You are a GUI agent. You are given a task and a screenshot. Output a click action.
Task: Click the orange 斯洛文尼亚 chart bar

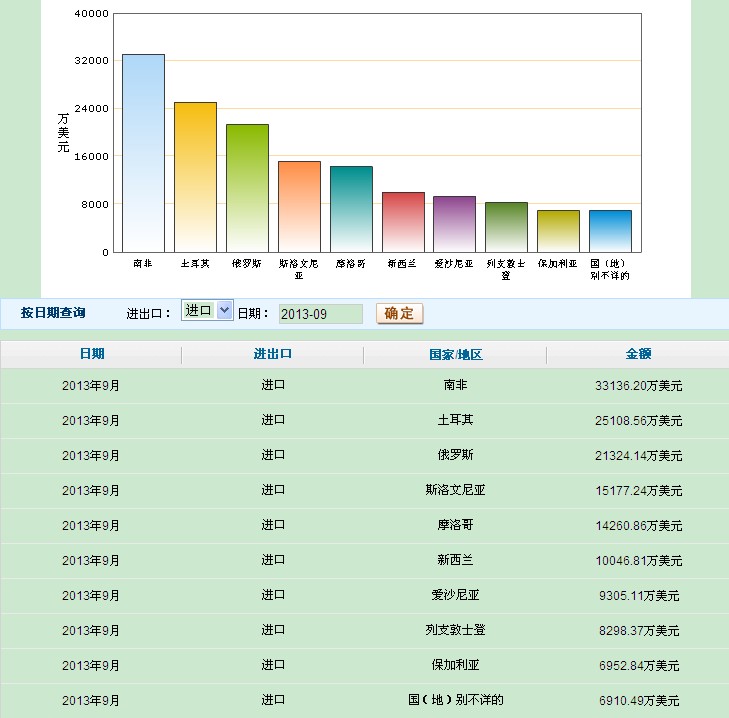point(299,206)
